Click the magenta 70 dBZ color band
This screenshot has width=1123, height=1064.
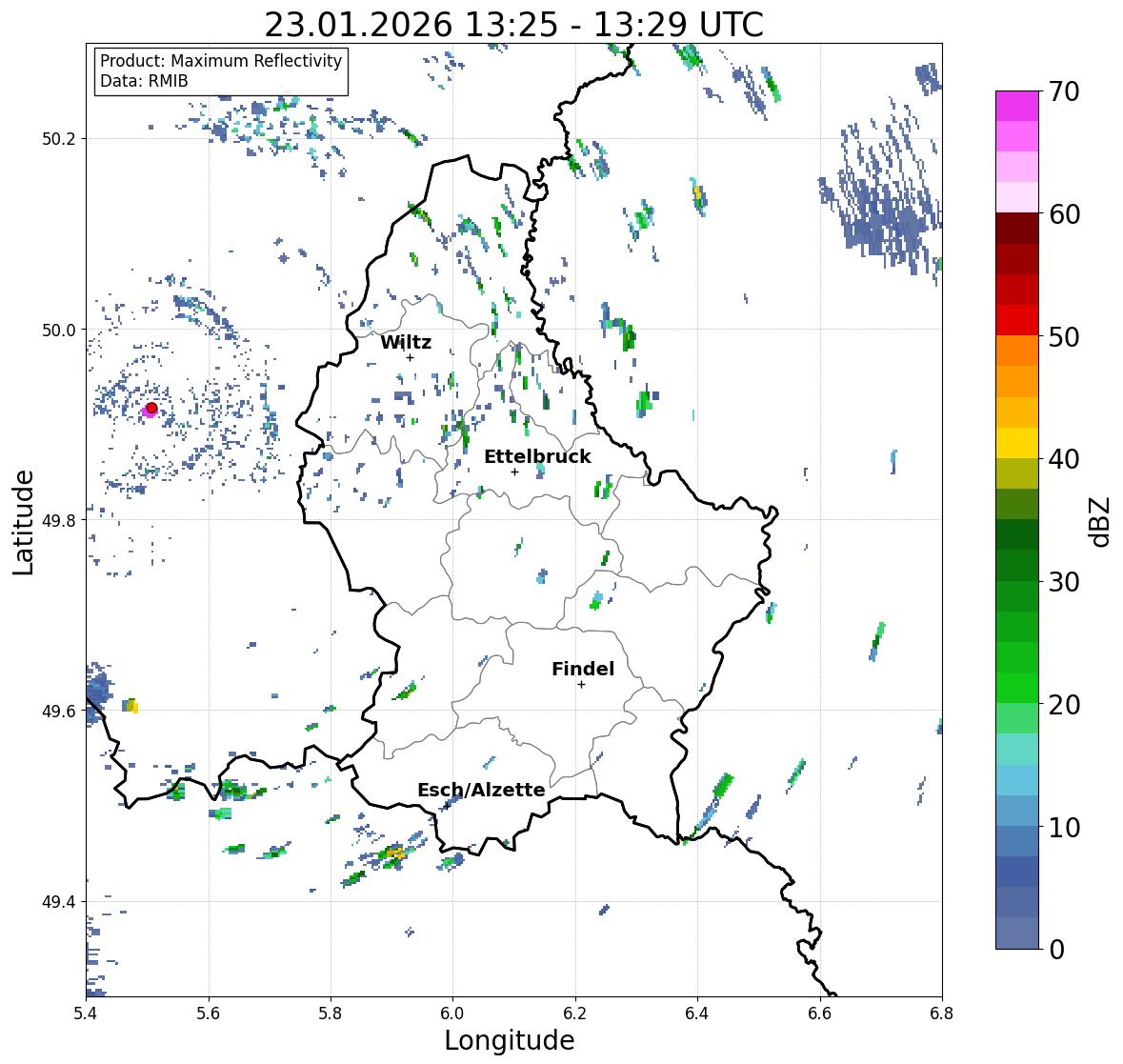click(x=1017, y=106)
